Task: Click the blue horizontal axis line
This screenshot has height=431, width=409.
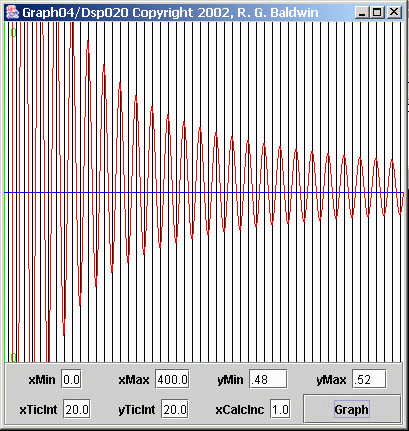Action: pos(204,193)
